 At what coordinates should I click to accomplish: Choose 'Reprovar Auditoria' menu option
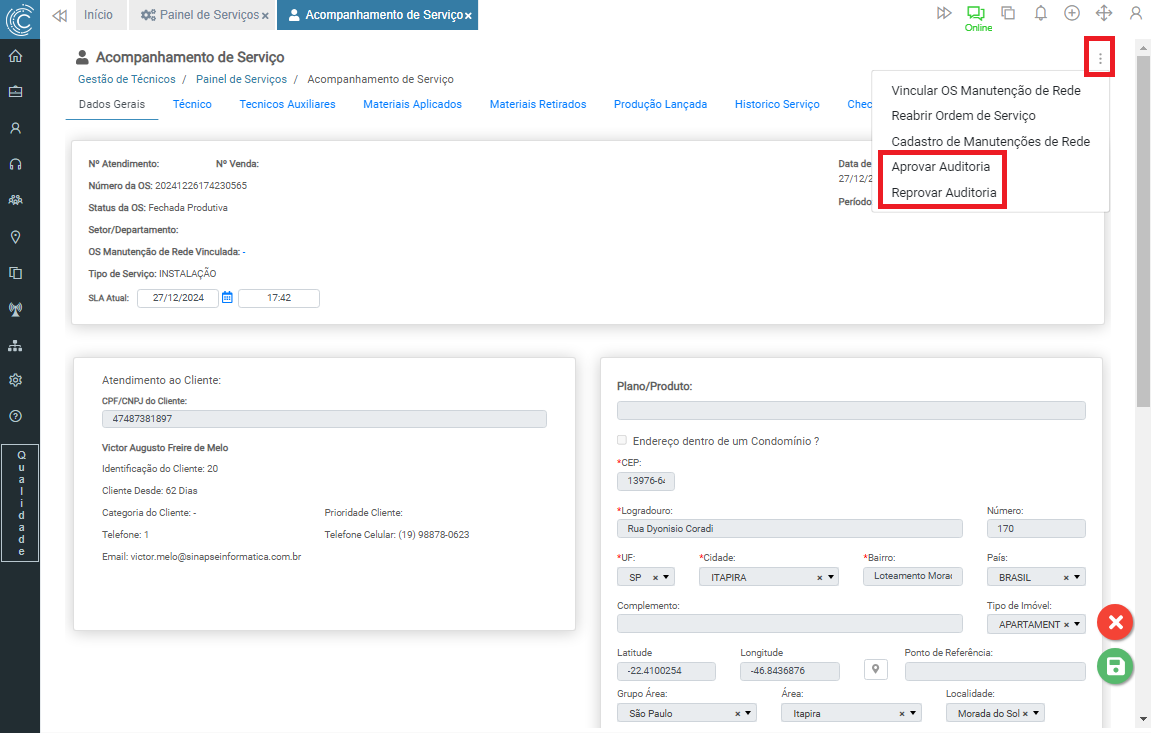tap(943, 193)
